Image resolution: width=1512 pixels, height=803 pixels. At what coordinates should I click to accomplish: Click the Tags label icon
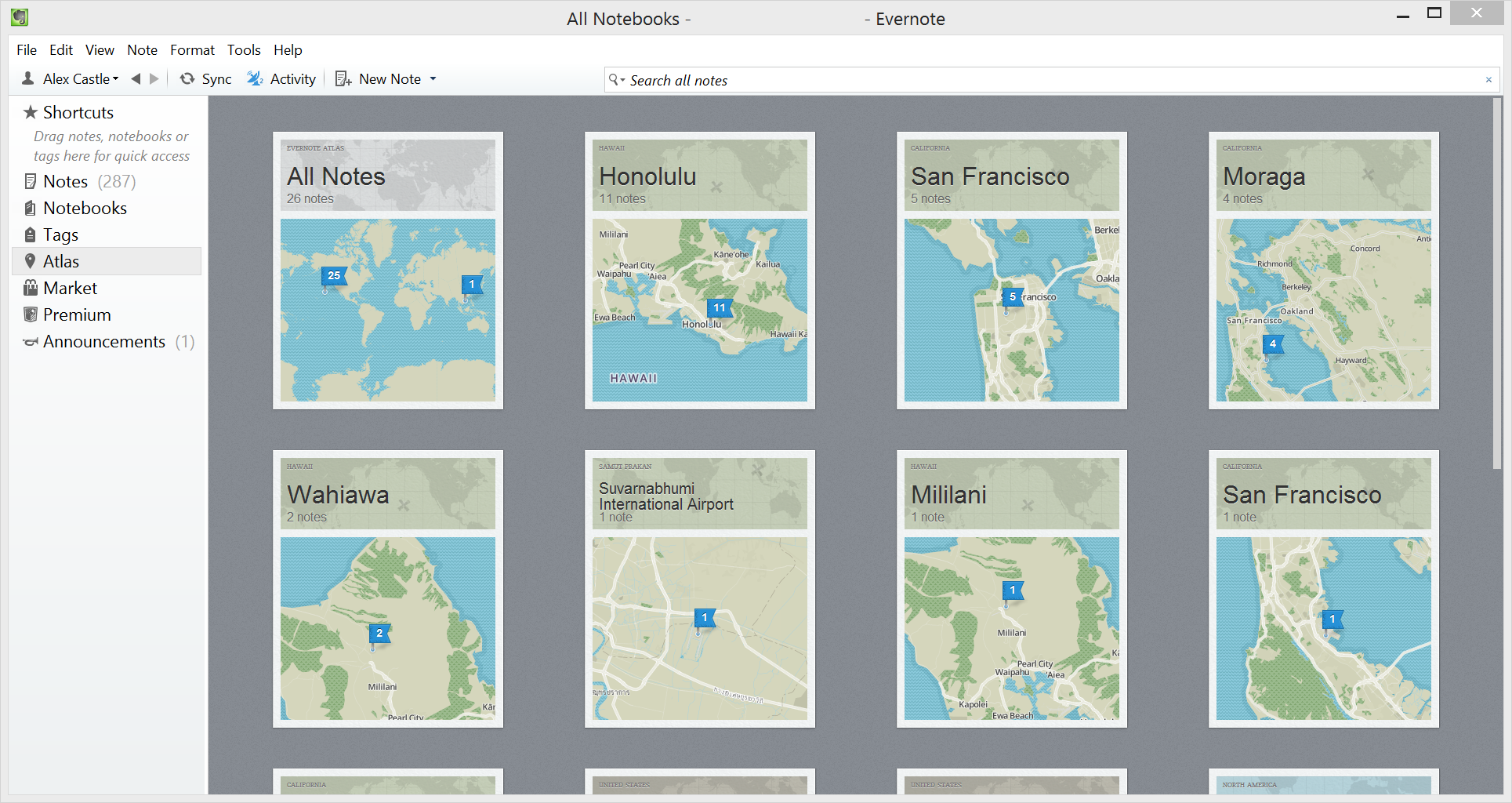[x=31, y=234]
